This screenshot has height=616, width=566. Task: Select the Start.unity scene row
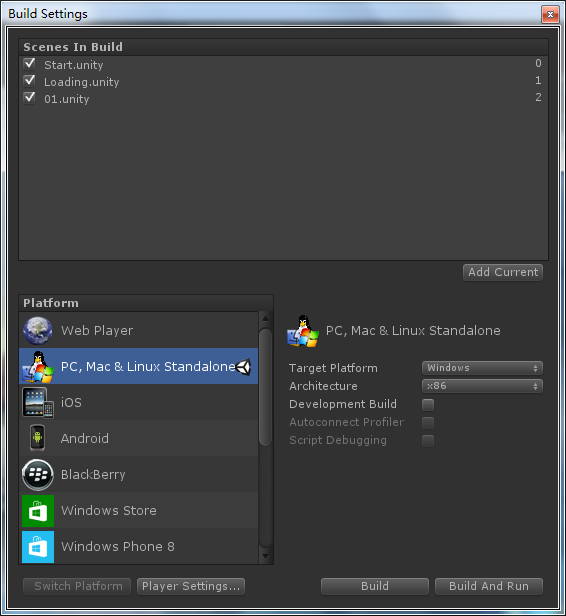pos(283,64)
